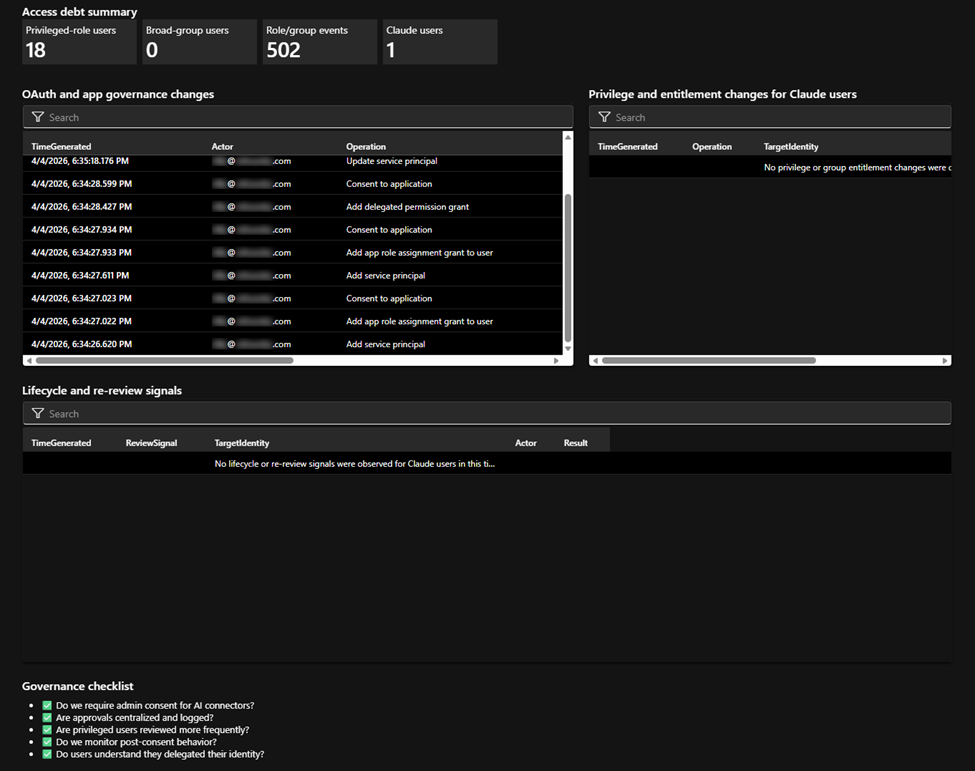
Task: Toggle the 'monitor post-consent behavior' checkbox
Action: click(47, 742)
